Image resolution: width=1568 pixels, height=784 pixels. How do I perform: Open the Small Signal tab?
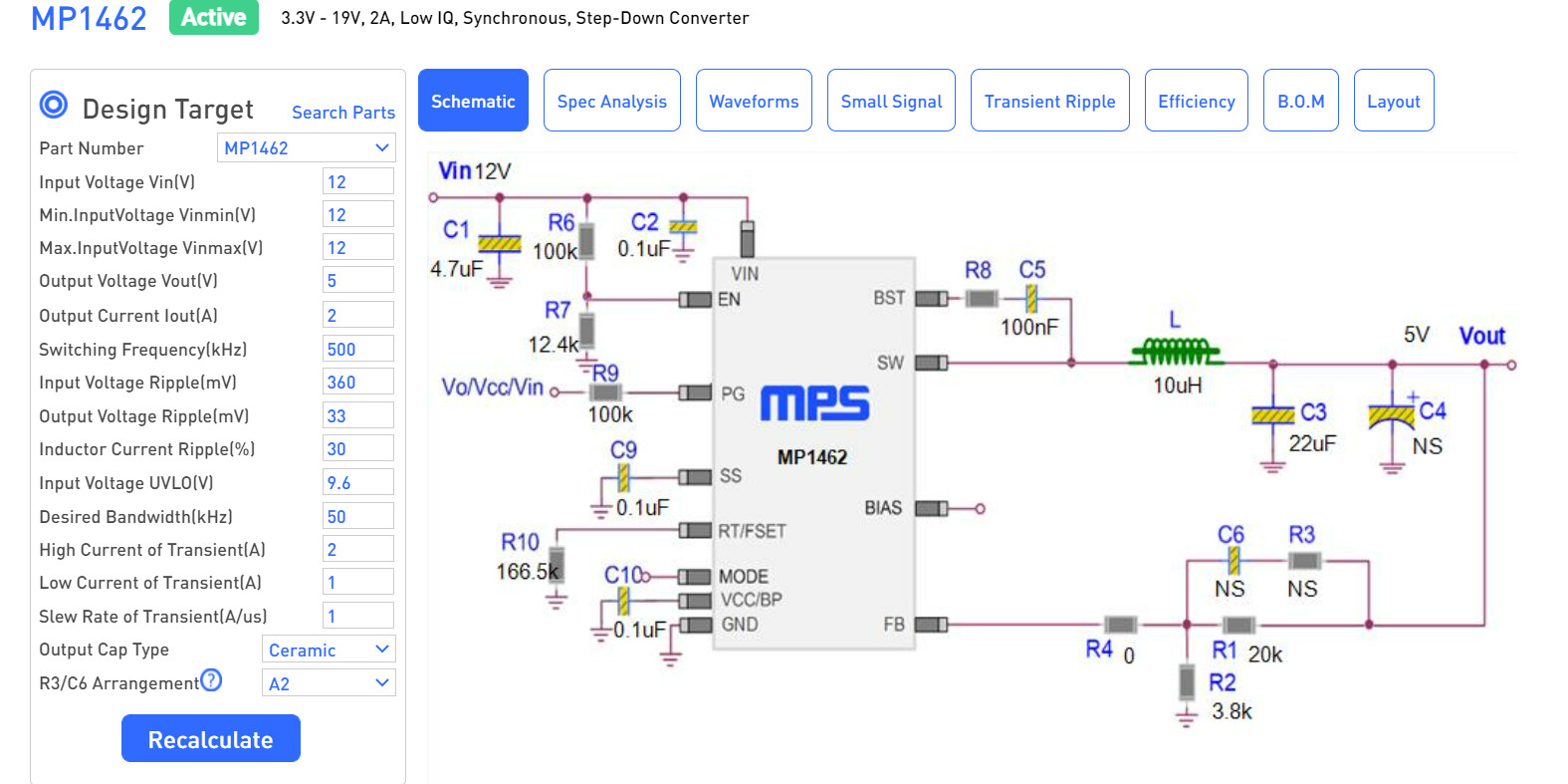pos(891,101)
